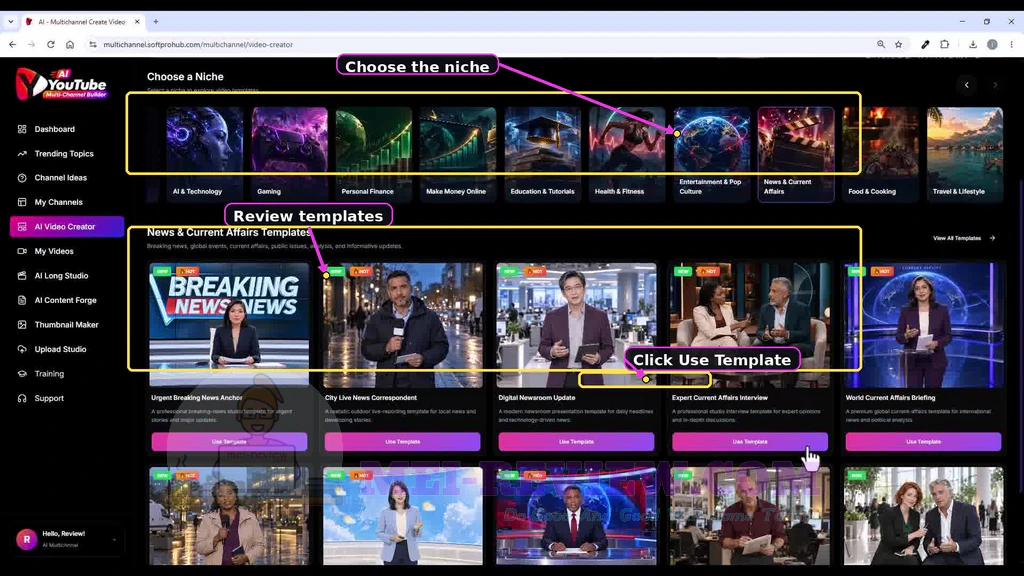The width and height of the screenshot is (1024, 576).
Task: Choose Education & Tutorials niche card
Action: pyautogui.click(x=542, y=154)
